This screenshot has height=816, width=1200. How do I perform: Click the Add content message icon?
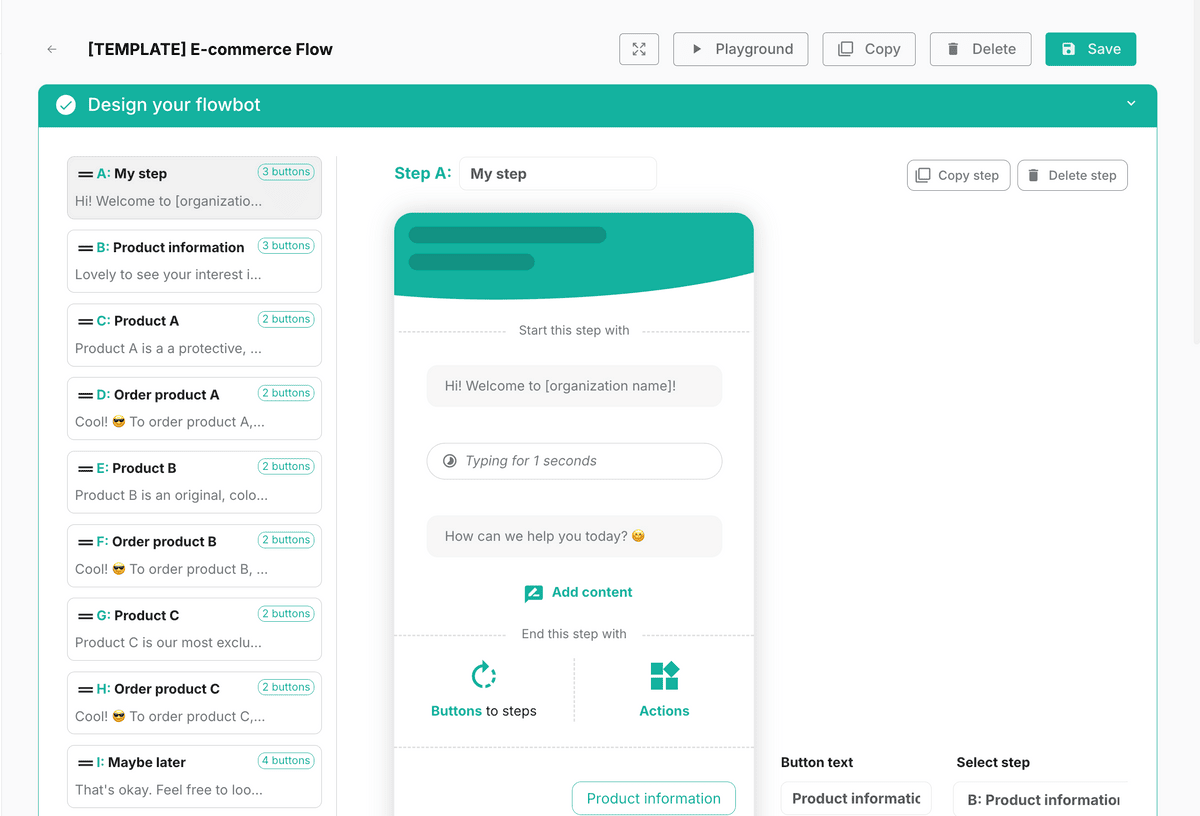(x=533, y=593)
